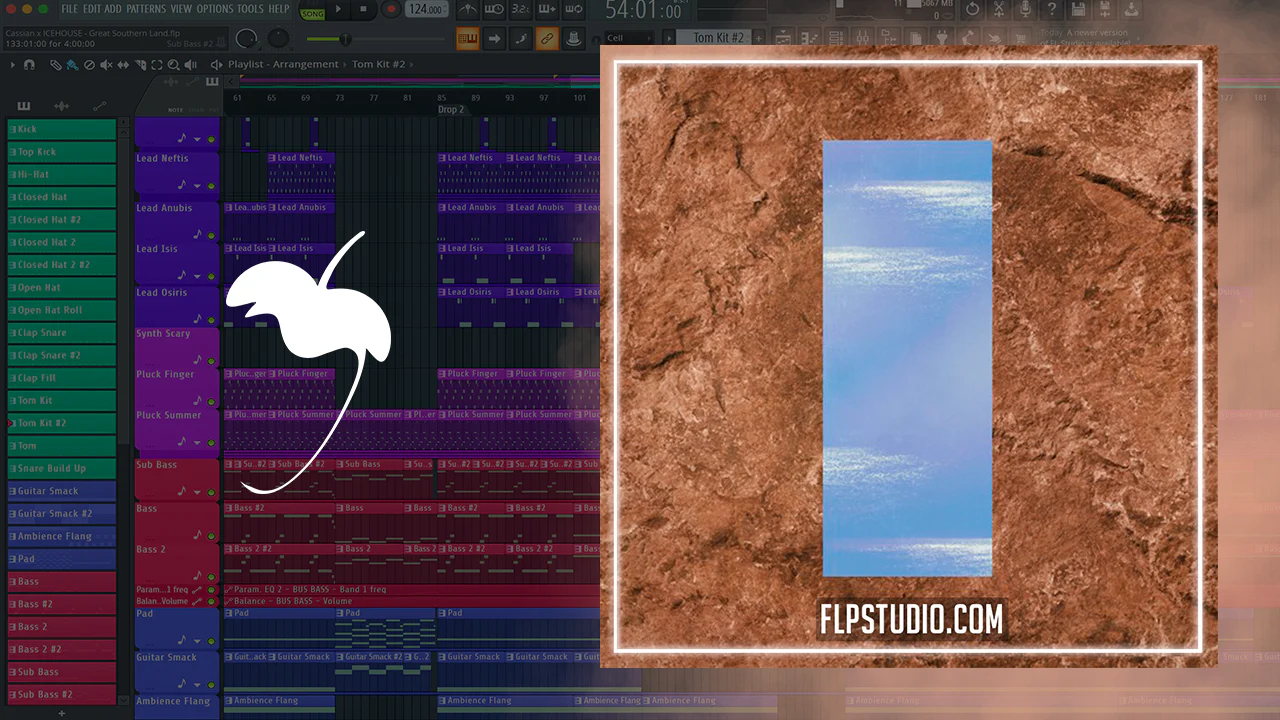This screenshot has height=720, width=1280.
Task: Click the metronome icon
Action: tap(466, 10)
